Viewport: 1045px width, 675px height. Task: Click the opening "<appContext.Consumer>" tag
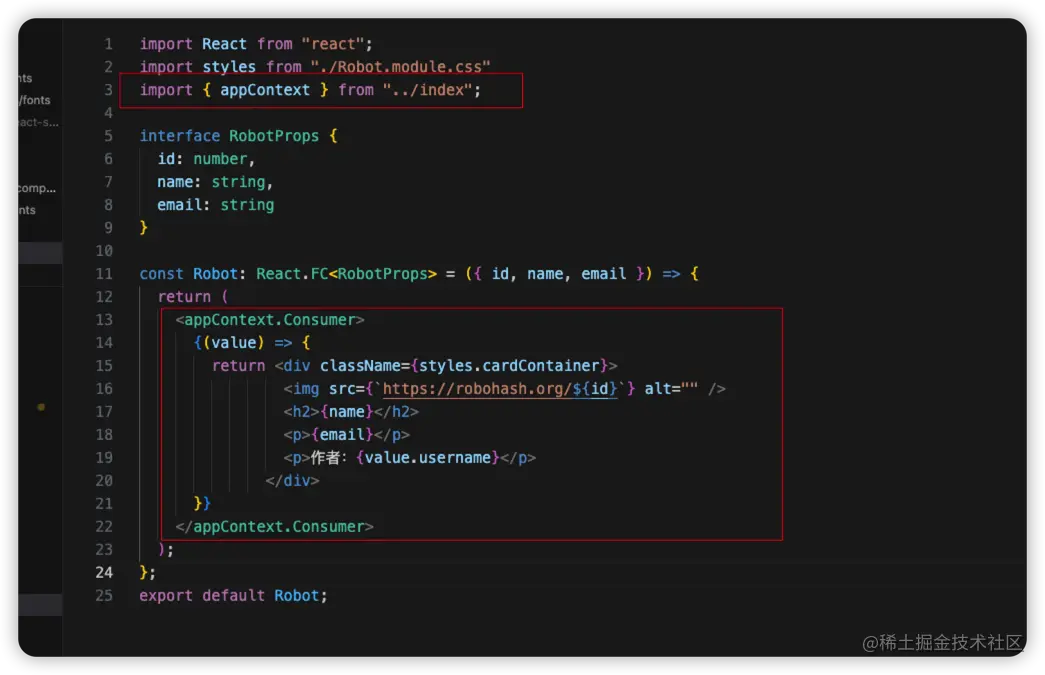pyautogui.click(x=270, y=320)
